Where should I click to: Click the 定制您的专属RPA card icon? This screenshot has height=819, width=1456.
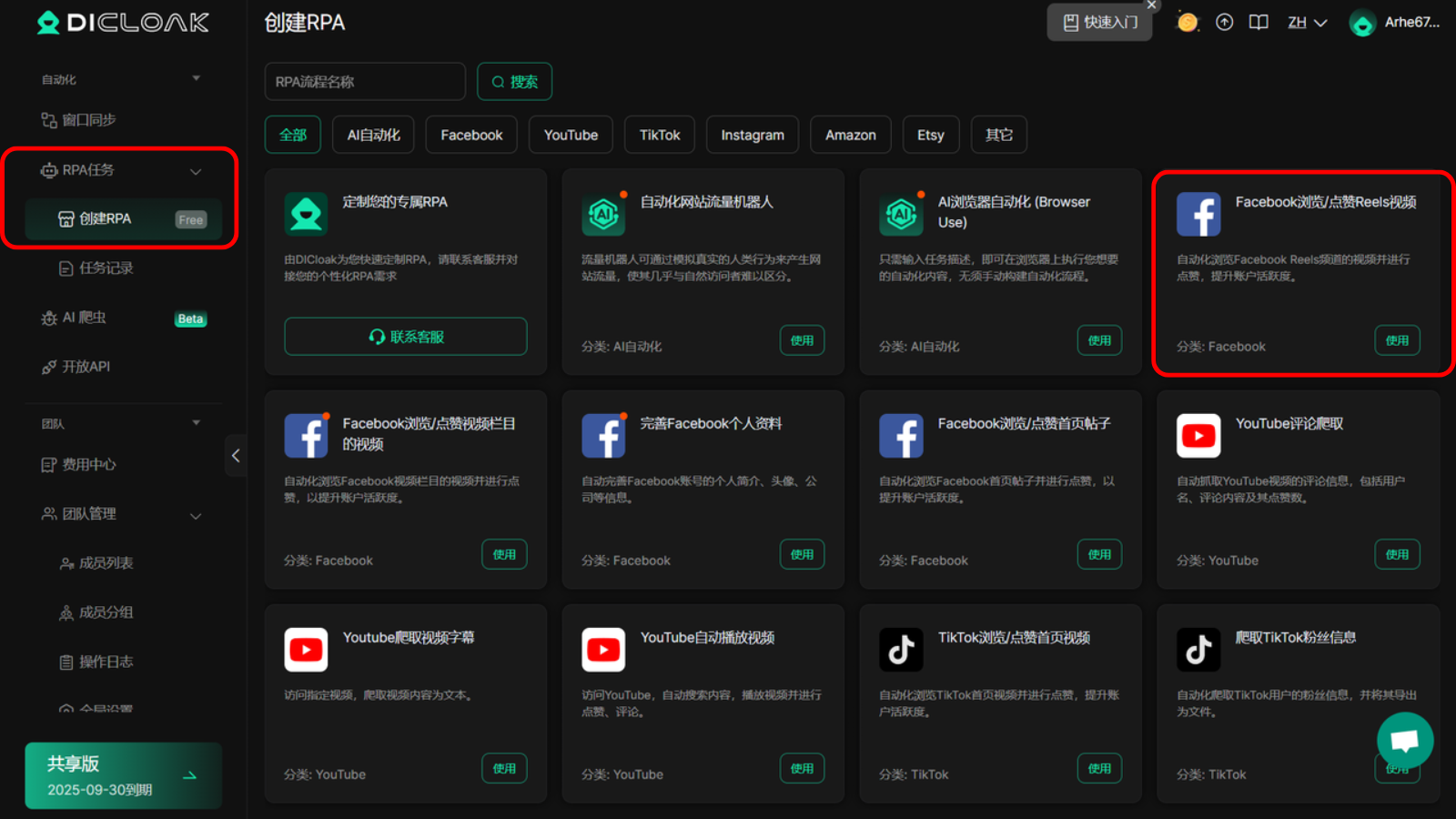pyautogui.click(x=307, y=215)
